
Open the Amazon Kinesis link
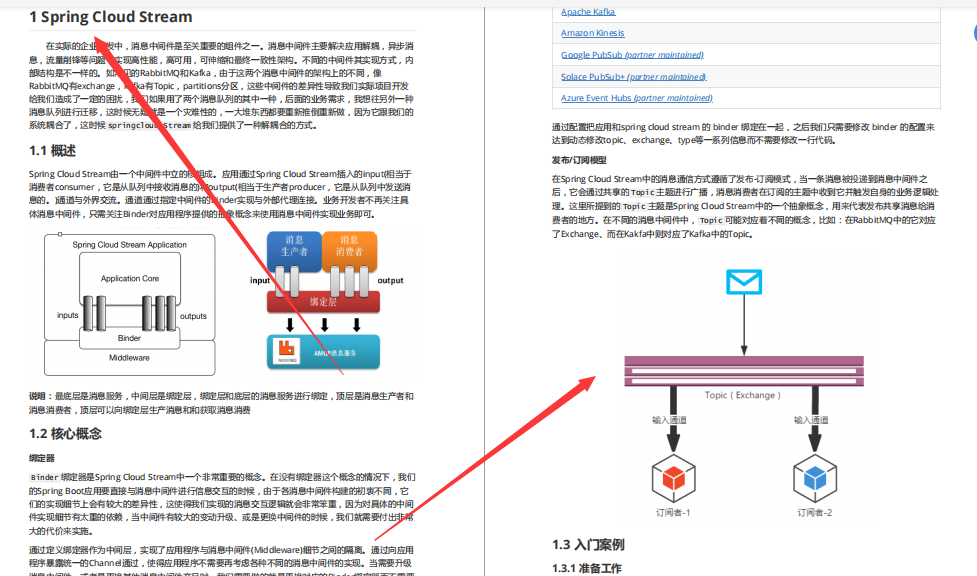(x=593, y=33)
